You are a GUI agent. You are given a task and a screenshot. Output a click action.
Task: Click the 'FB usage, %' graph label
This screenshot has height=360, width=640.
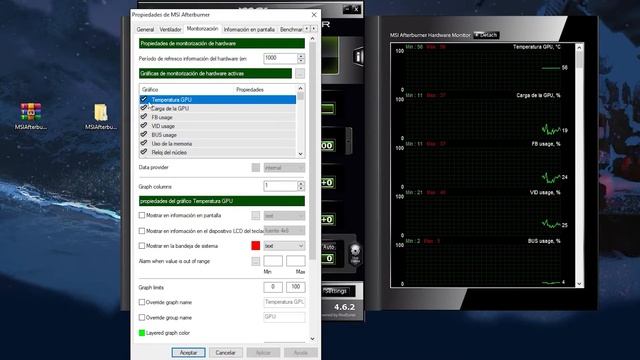[546, 144]
